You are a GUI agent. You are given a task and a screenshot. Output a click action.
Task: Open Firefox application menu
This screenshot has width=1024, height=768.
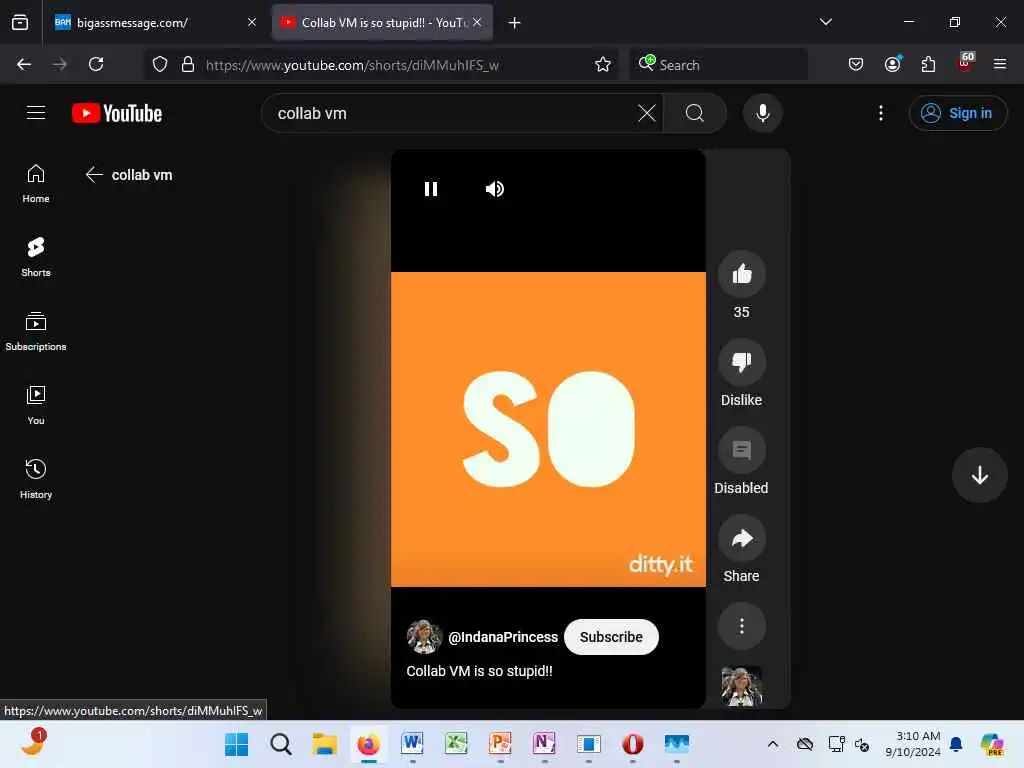(999, 64)
